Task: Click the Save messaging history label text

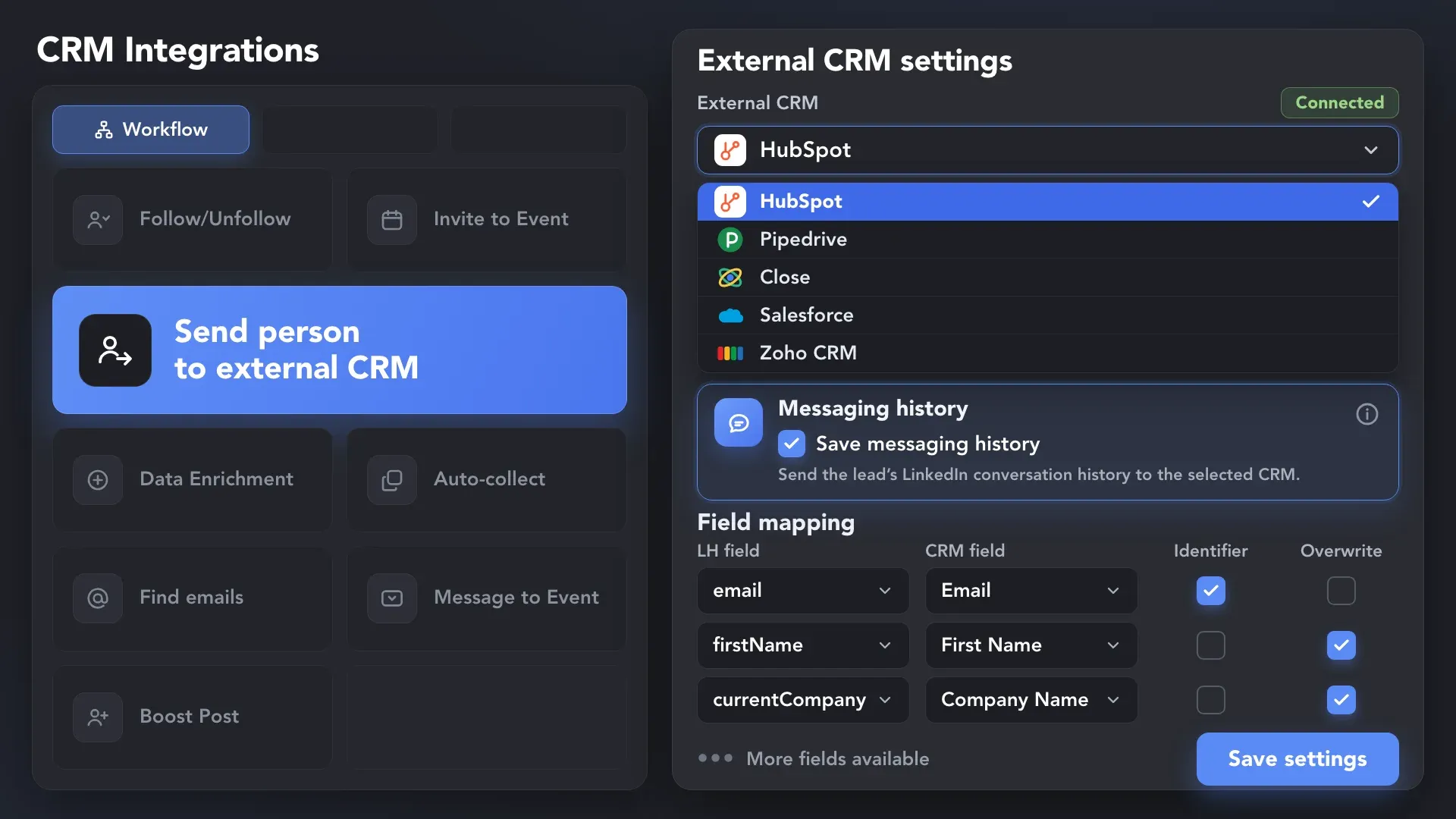Action: [927, 444]
